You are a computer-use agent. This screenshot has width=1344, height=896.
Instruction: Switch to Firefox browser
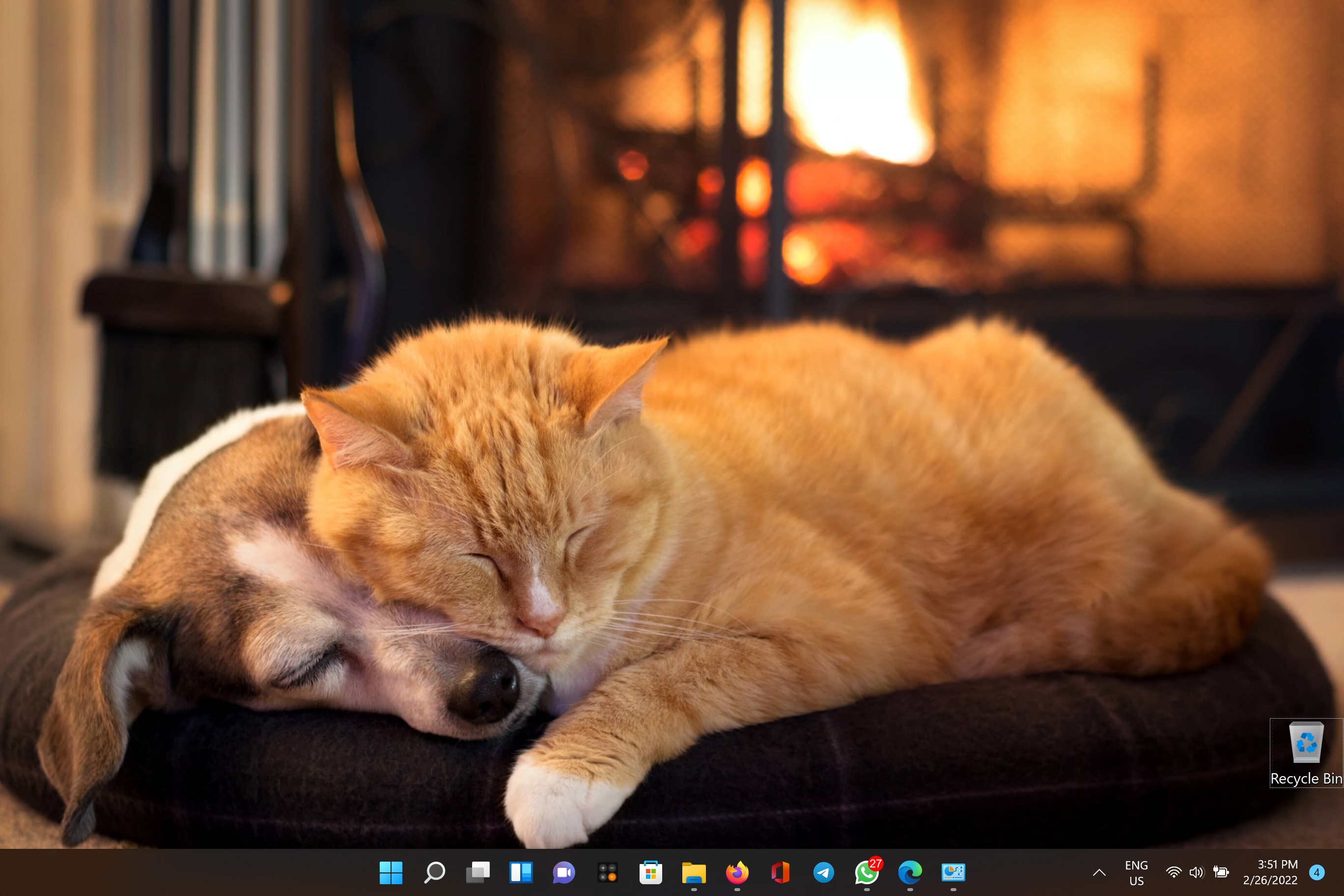pos(737,872)
